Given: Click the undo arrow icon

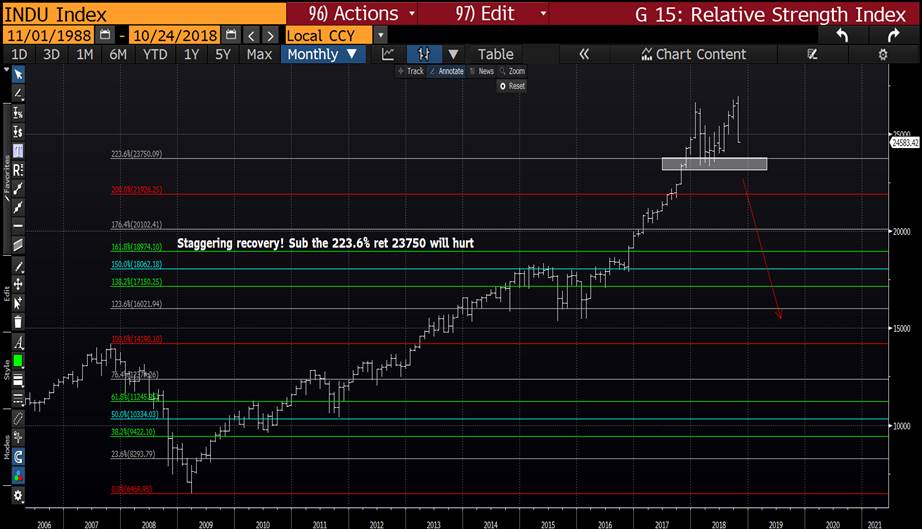Looking at the screenshot, I should pos(842,35).
